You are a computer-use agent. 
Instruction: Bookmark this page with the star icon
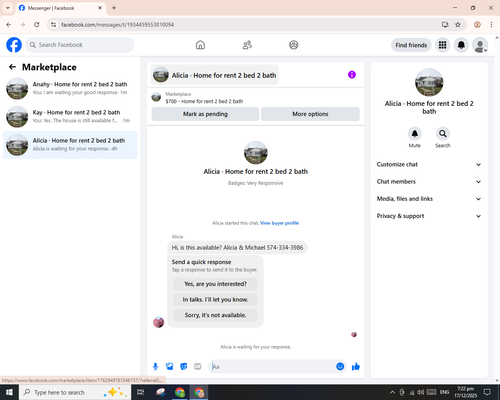458,25
